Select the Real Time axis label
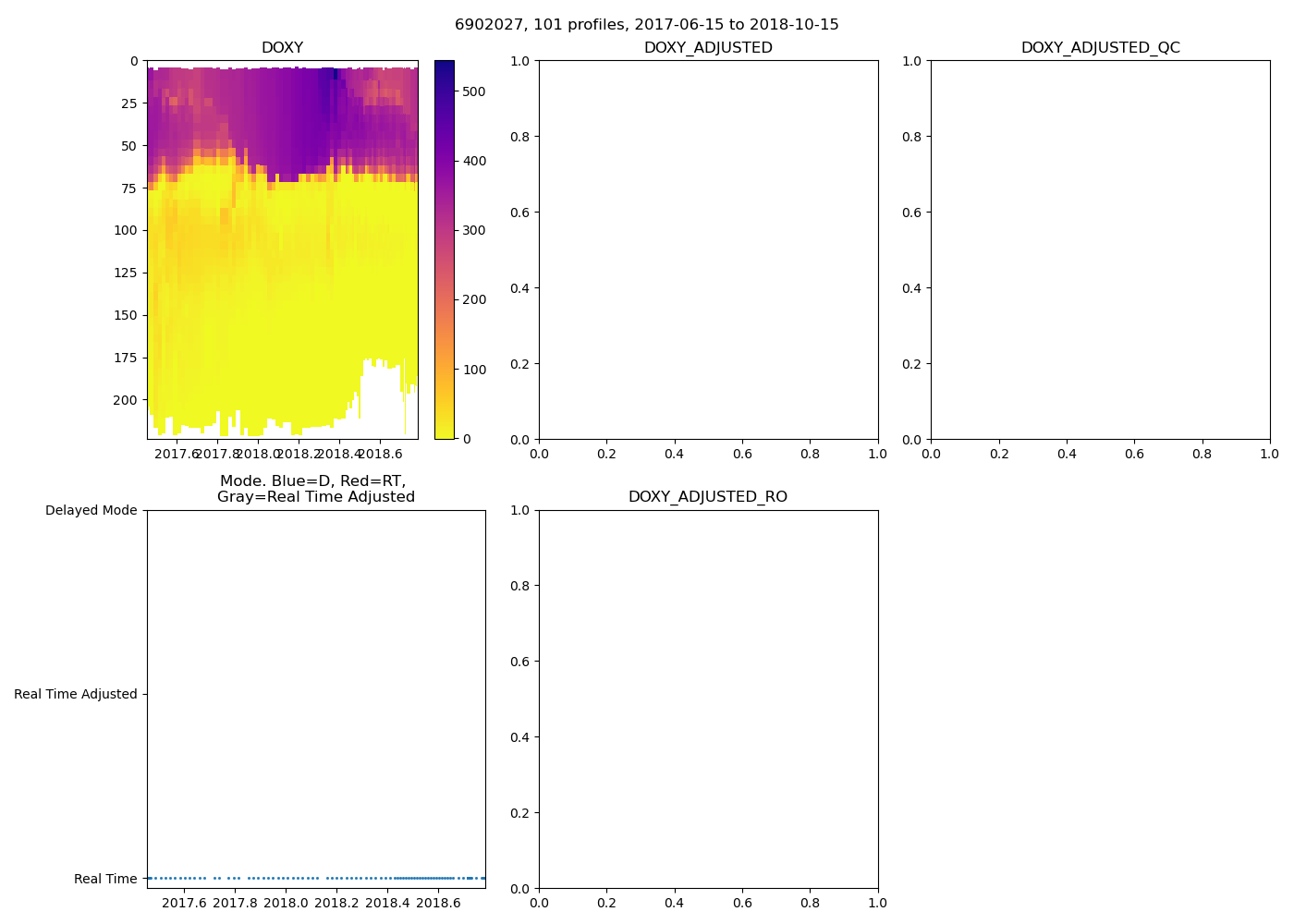Screen dimensions: 1294x924 tap(105, 879)
